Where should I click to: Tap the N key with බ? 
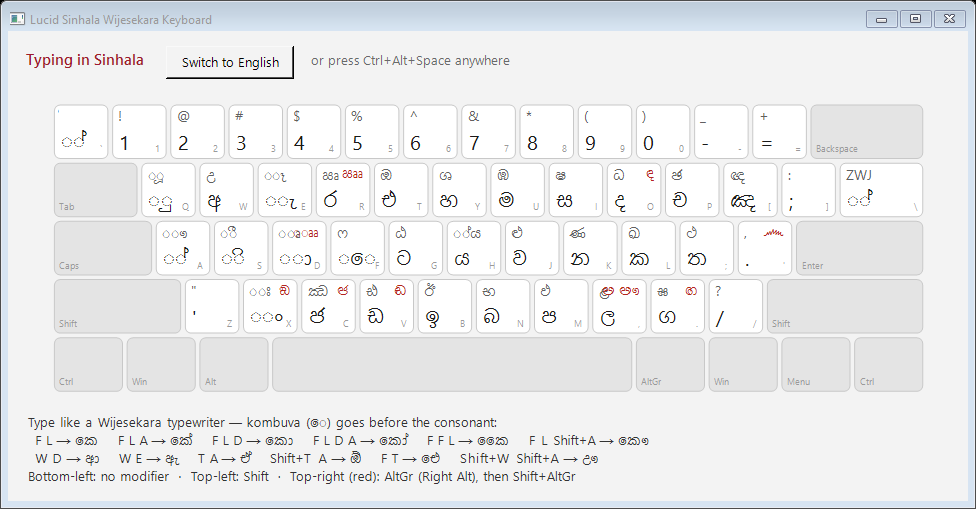coord(503,306)
